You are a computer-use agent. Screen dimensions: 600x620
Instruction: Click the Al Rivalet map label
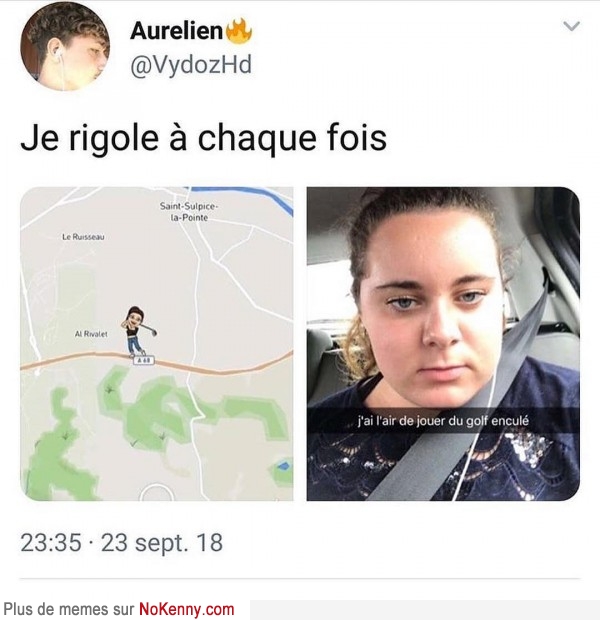click(x=91, y=334)
